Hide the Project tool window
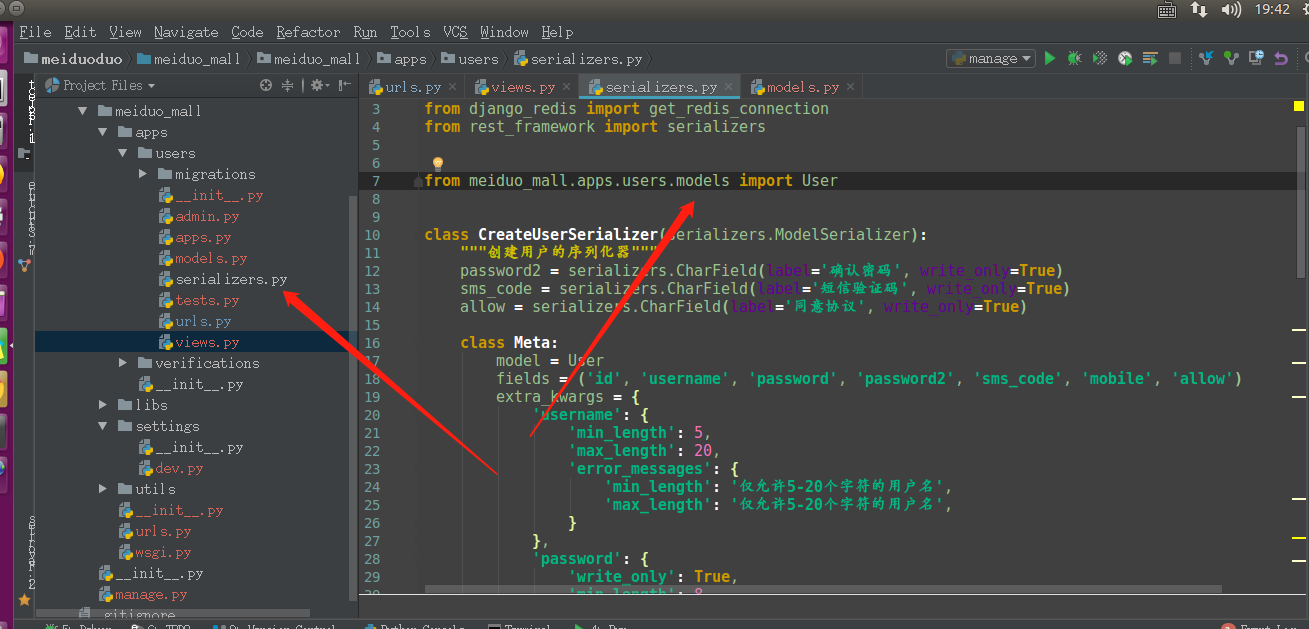The width and height of the screenshot is (1309, 629). [x=344, y=85]
